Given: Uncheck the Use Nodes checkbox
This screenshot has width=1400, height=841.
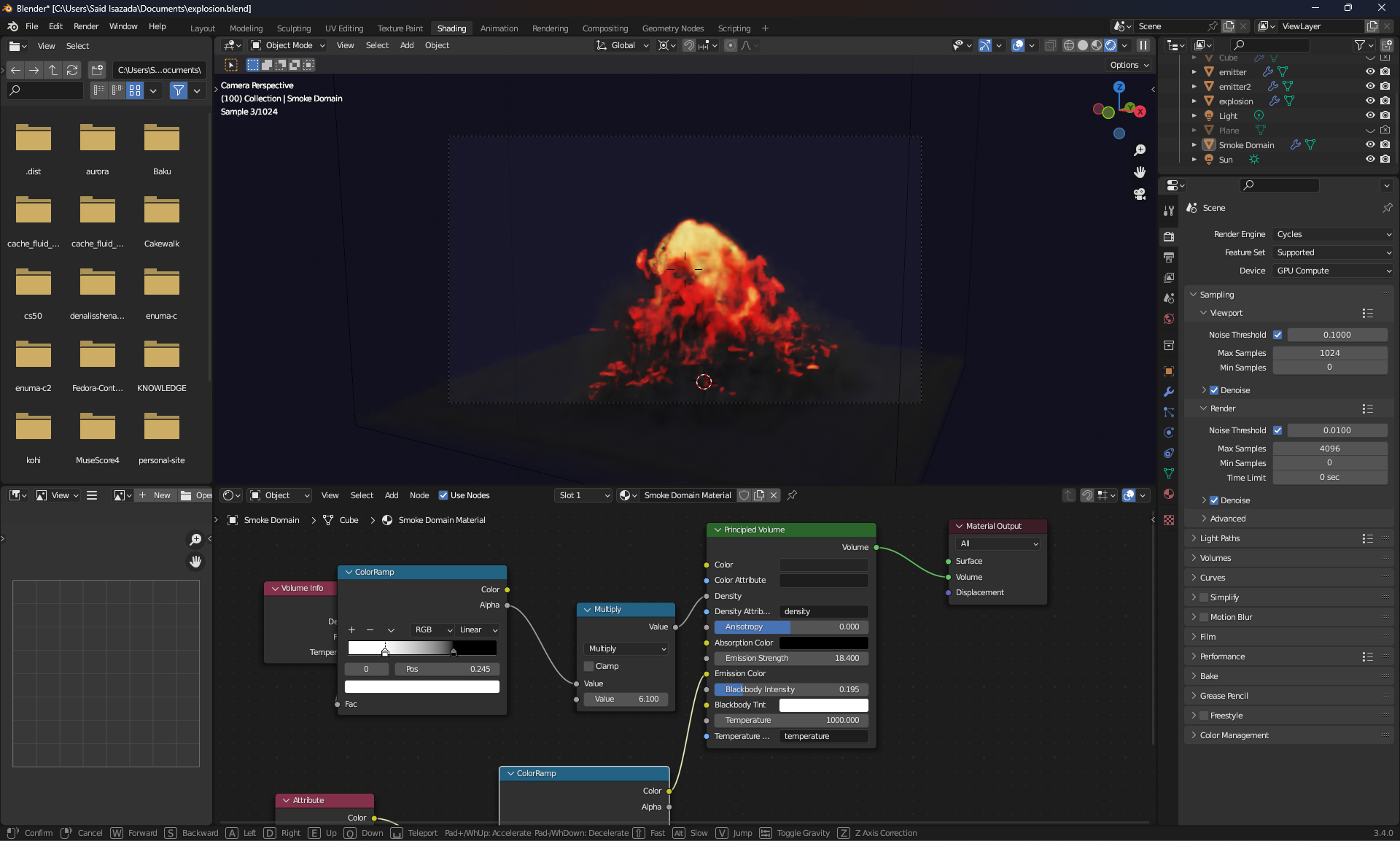Looking at the screenshot, I should tap(443, 495).
